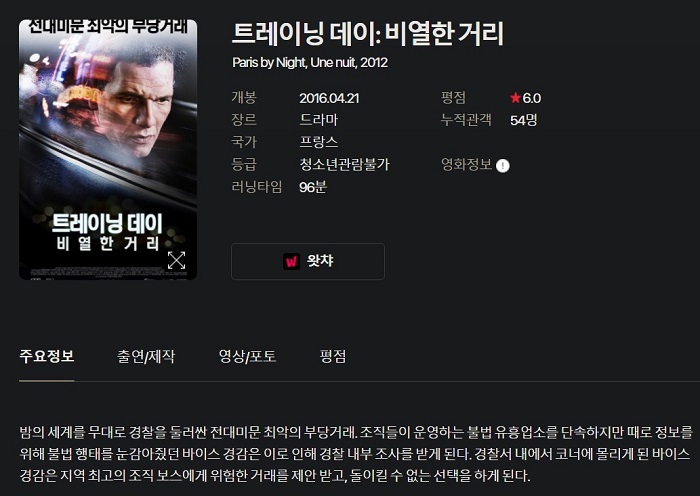The image size is (700, 496).
Task: Go to the 평점 tab
Action: tap(333, 356)
